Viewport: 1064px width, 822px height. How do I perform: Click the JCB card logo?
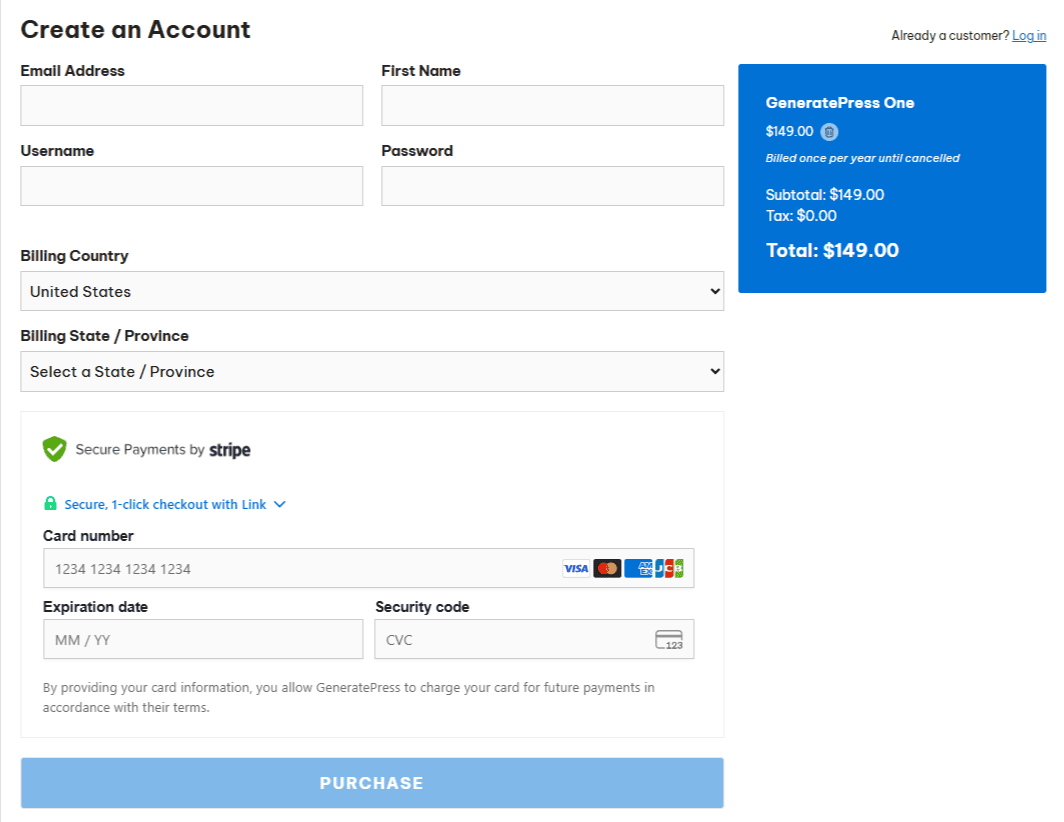[669, 569]
